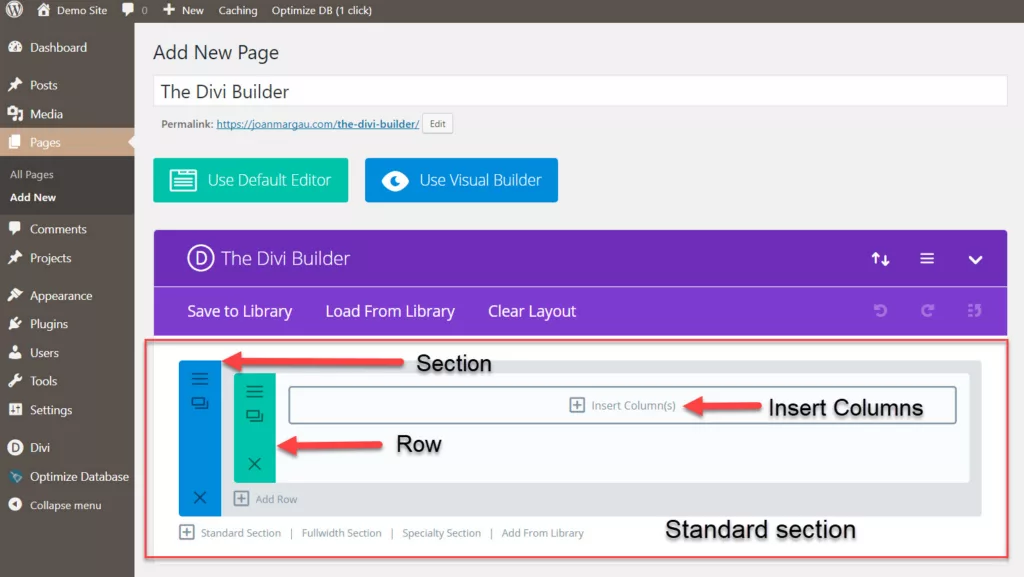Open row settings hamburger icon
The width and height of the screenshot is (1024, 577).
[255, 391]
